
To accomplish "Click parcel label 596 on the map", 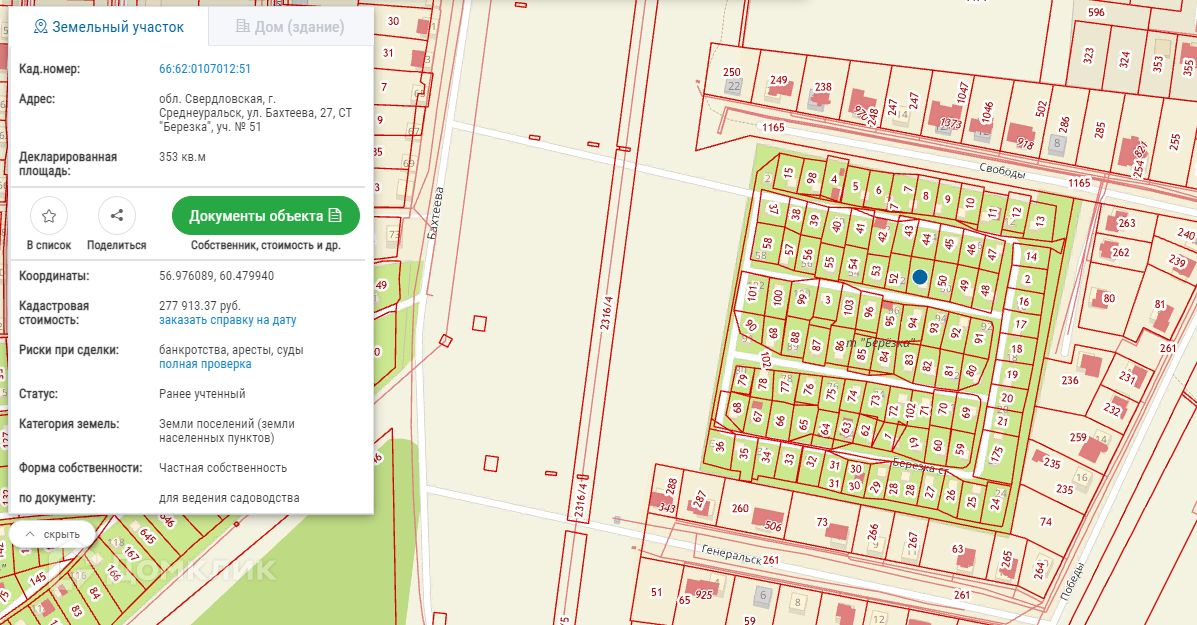I will click(x=1095, y=12).
